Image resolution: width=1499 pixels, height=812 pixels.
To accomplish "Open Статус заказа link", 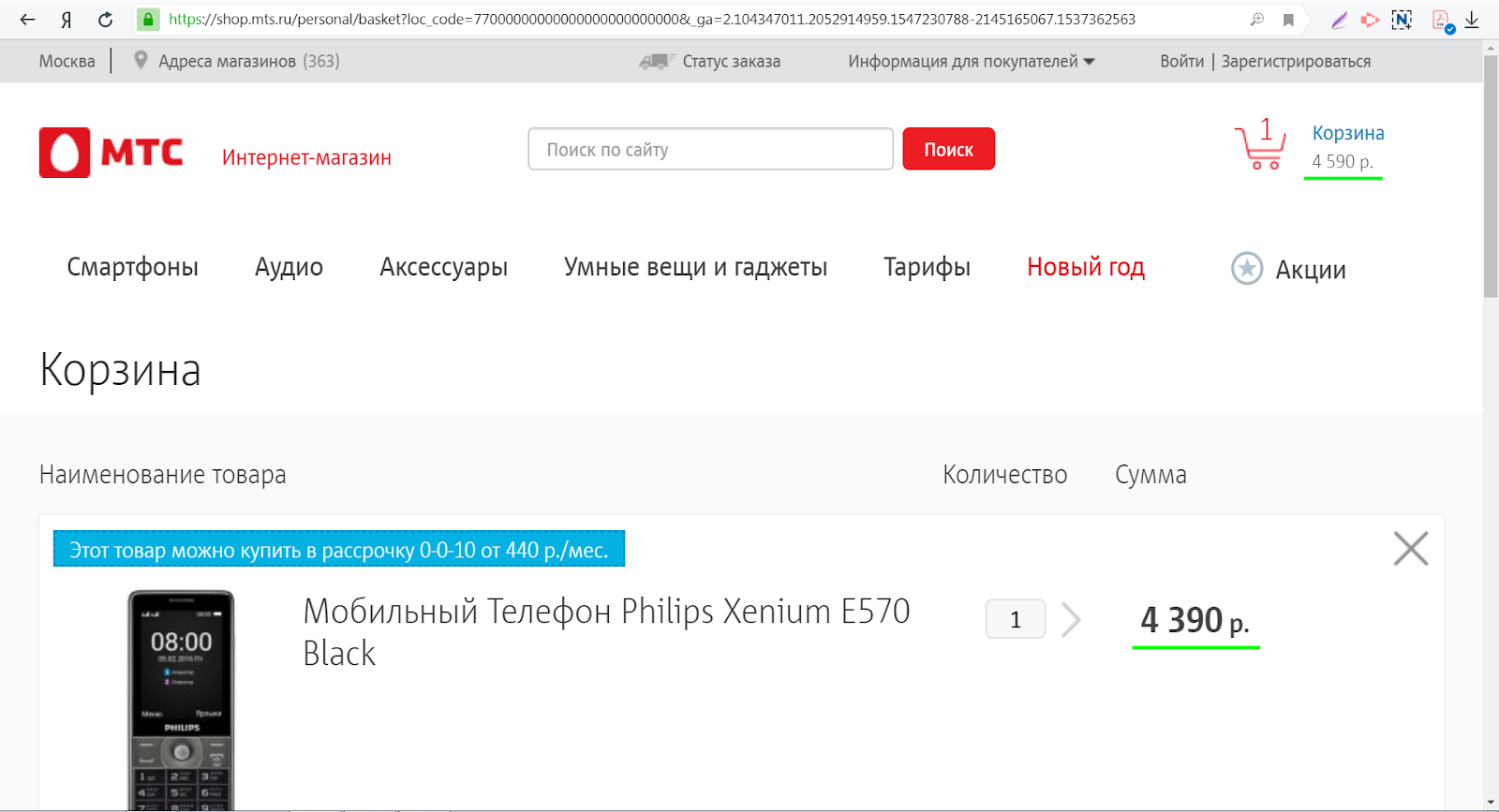I will pyautogui.click(x=731, y=61).
